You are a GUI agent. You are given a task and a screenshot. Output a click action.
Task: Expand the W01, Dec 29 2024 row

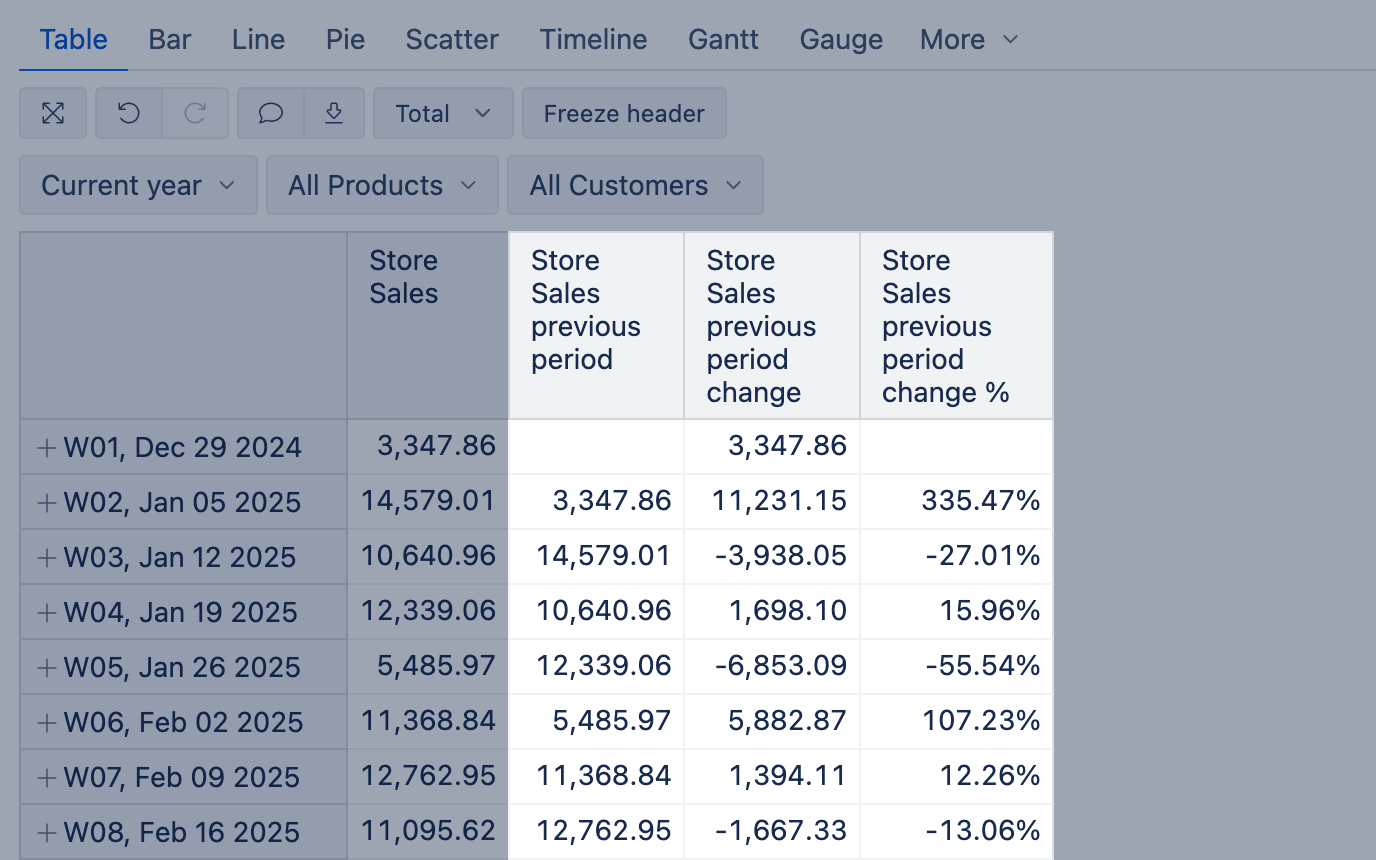click(46, 447)
